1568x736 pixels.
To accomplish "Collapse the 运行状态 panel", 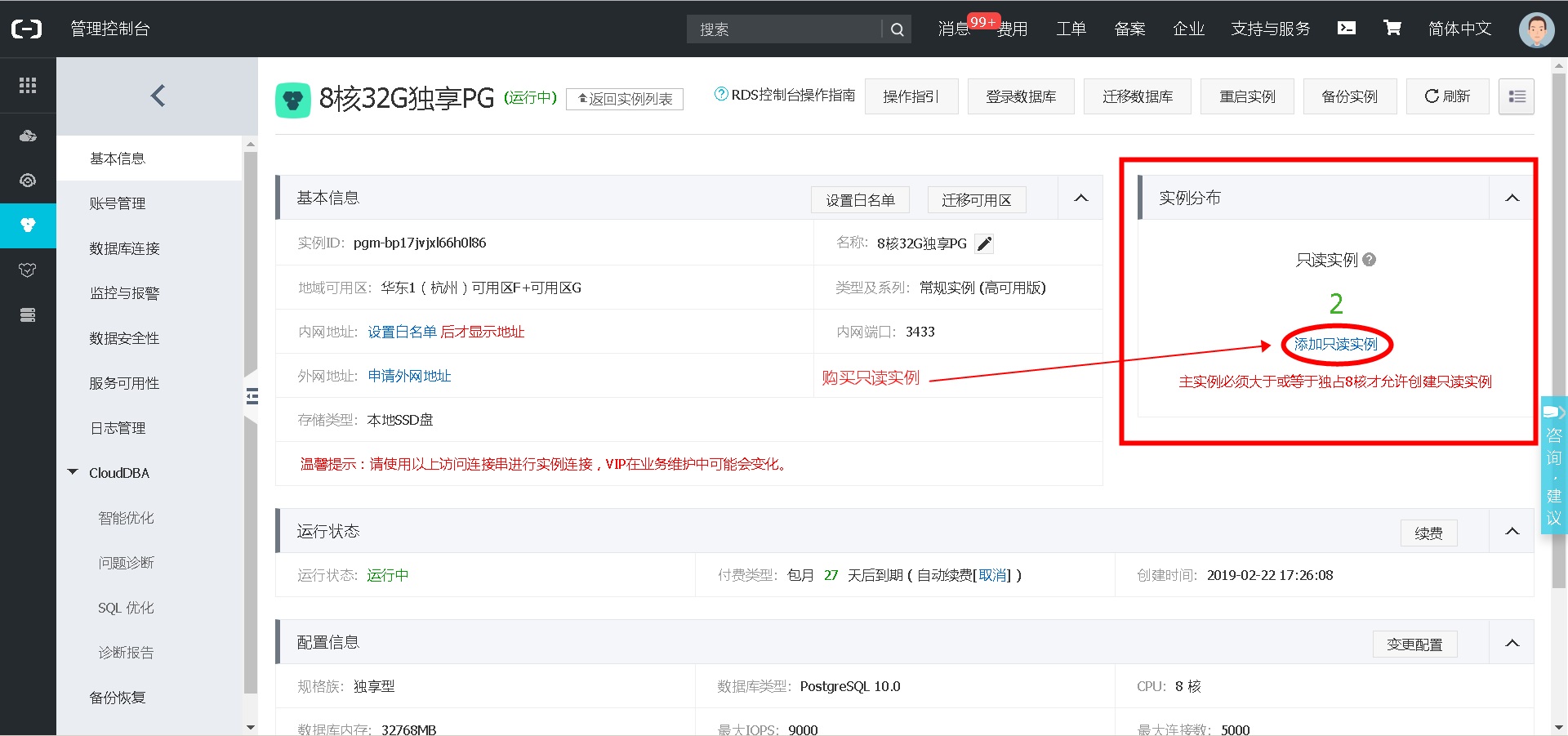I will (x=1512, y=531).
